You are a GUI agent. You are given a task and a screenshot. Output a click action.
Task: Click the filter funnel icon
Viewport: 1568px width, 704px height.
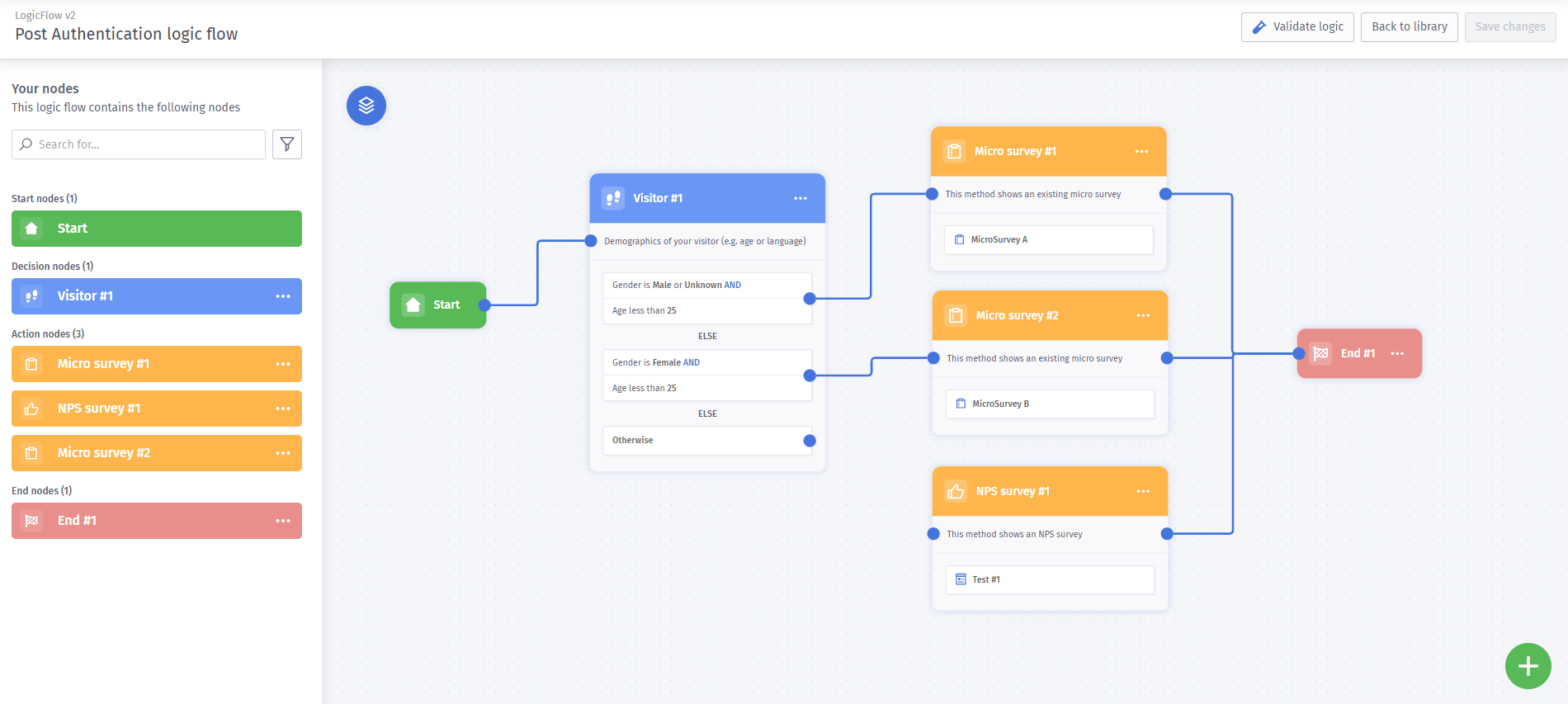point(287,144)
